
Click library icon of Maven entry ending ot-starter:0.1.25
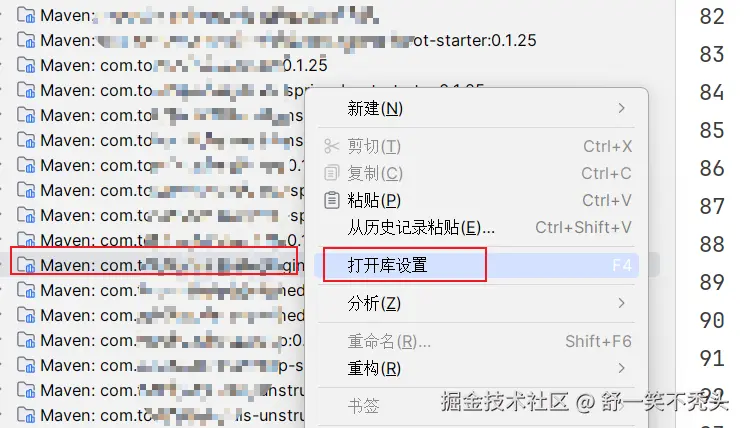pos(26,40)
